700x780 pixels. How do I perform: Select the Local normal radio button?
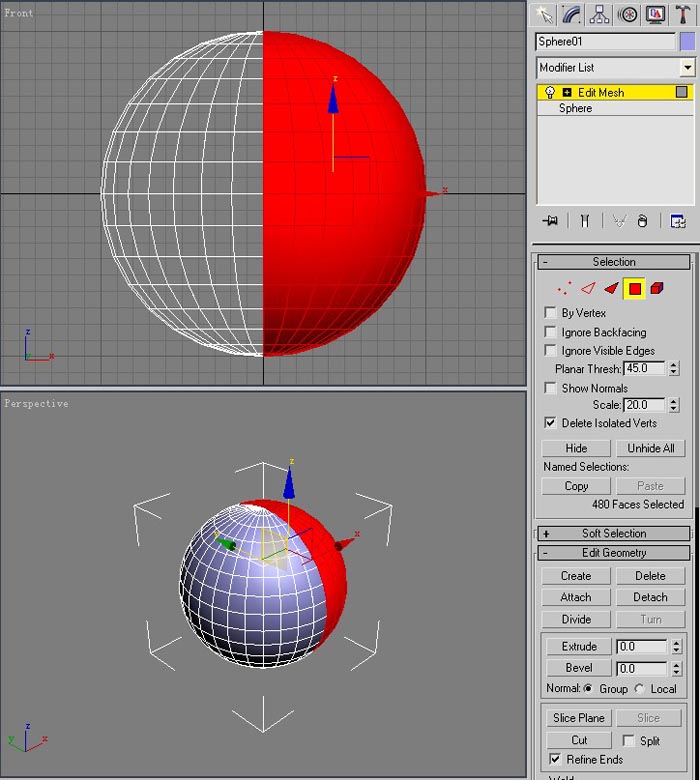pyautogui.click(x=639, y=688)
